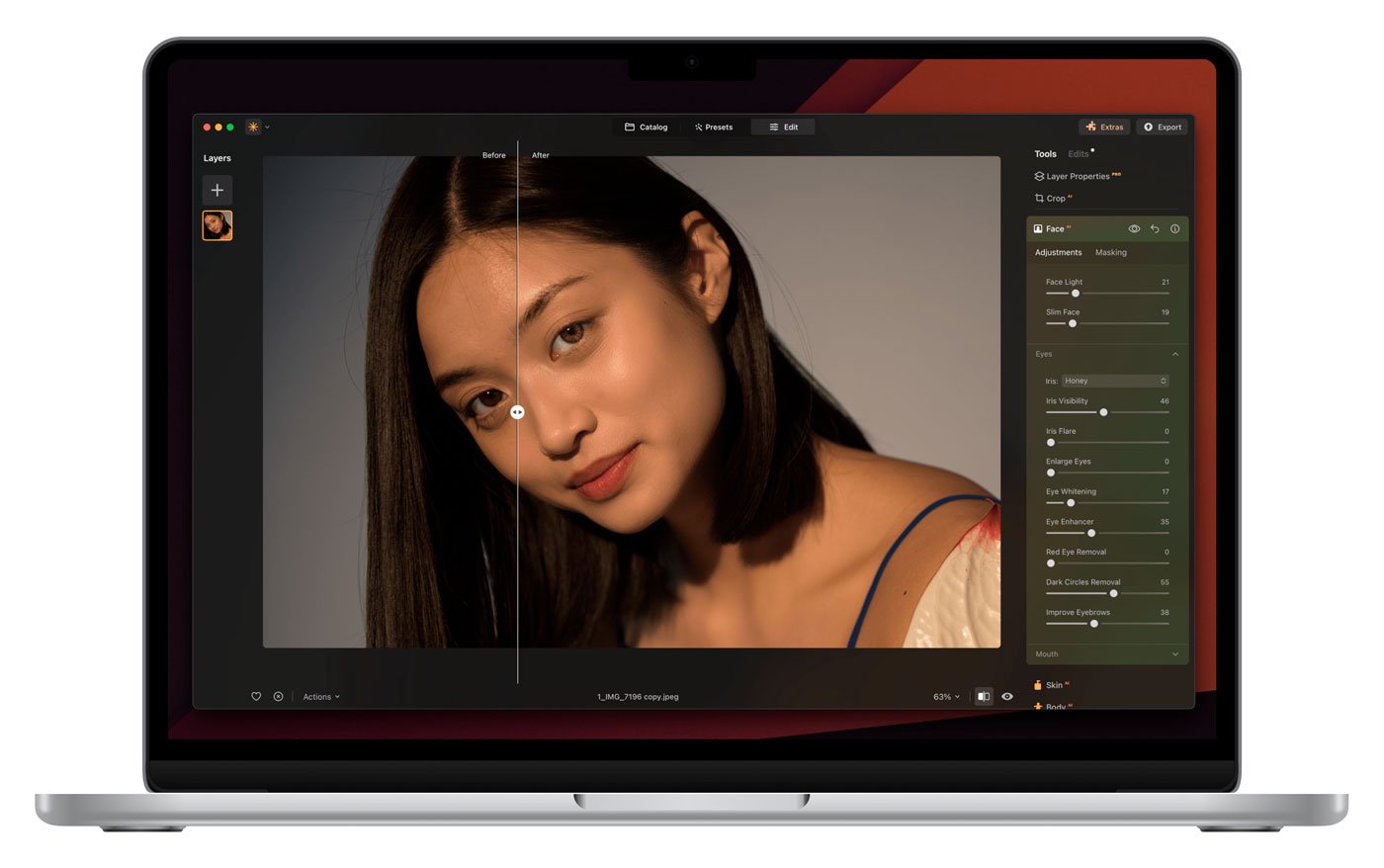This screenshot has height=868, width=1384.
Task: Open Layer Properties tool
Action: (1078, 176)
